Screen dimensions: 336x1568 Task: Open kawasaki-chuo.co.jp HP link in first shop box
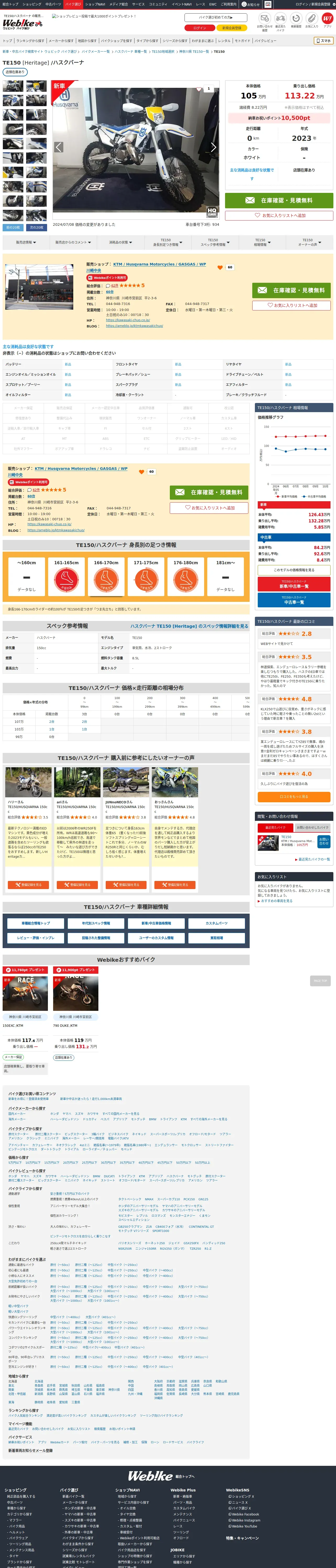(x=128, y=320)
